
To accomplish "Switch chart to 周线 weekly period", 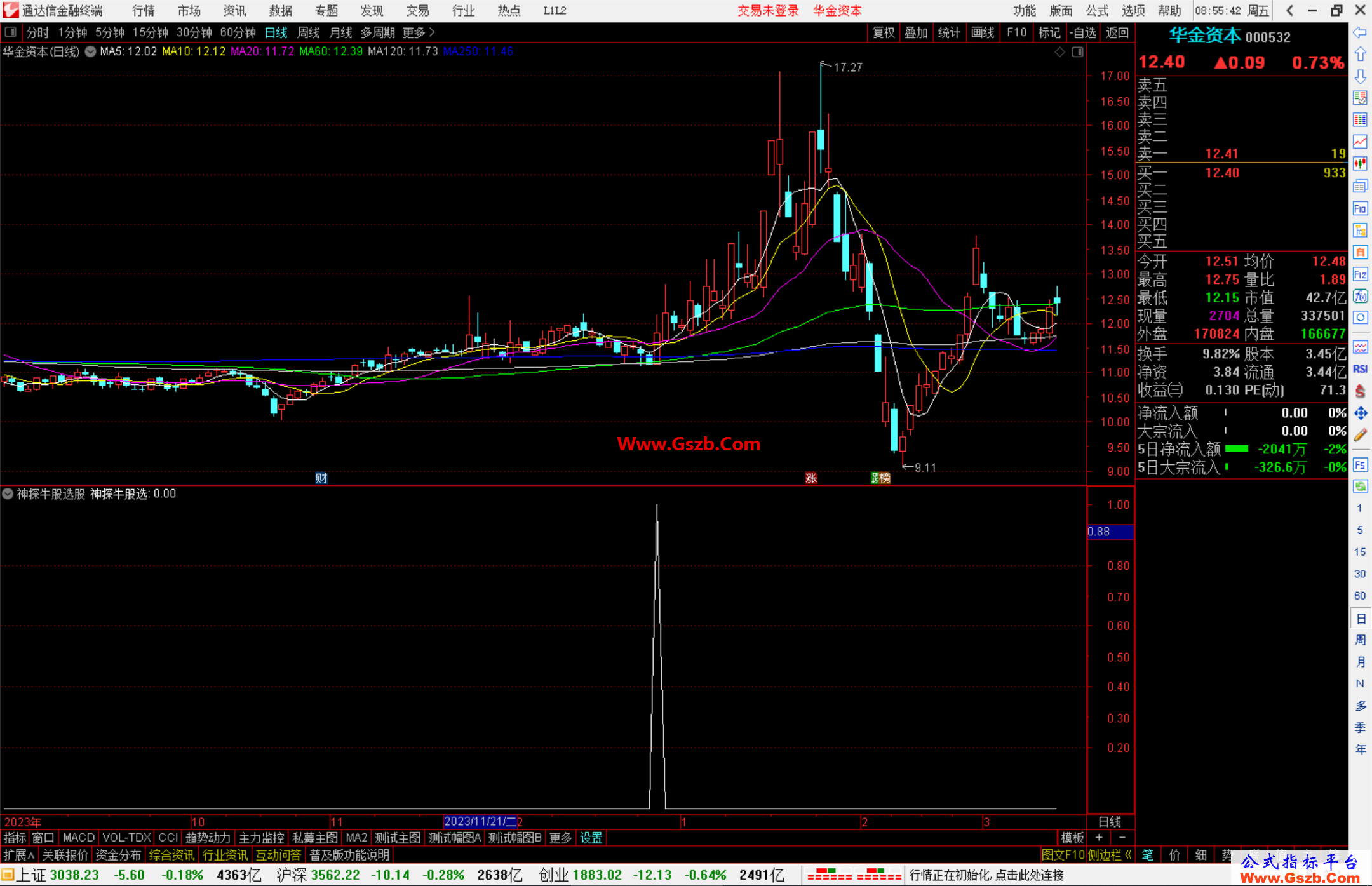I will point(309,32).
